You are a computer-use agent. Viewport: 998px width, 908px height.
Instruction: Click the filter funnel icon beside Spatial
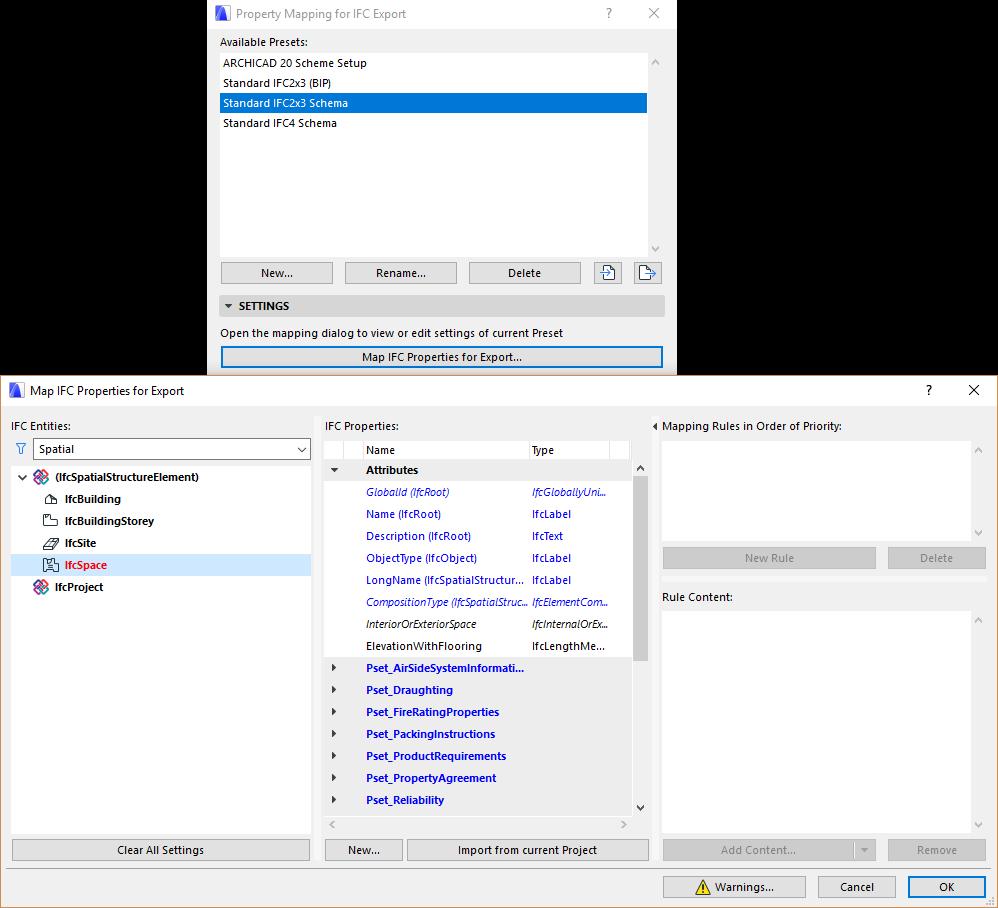21,449
